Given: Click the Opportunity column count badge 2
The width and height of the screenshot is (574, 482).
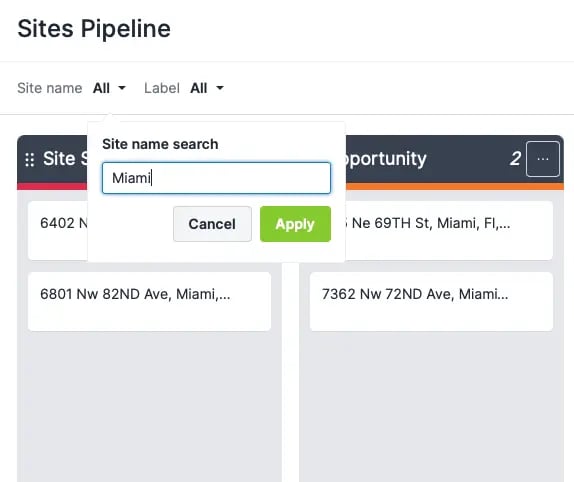Looking at the screenshot, I should coord(515,159).
